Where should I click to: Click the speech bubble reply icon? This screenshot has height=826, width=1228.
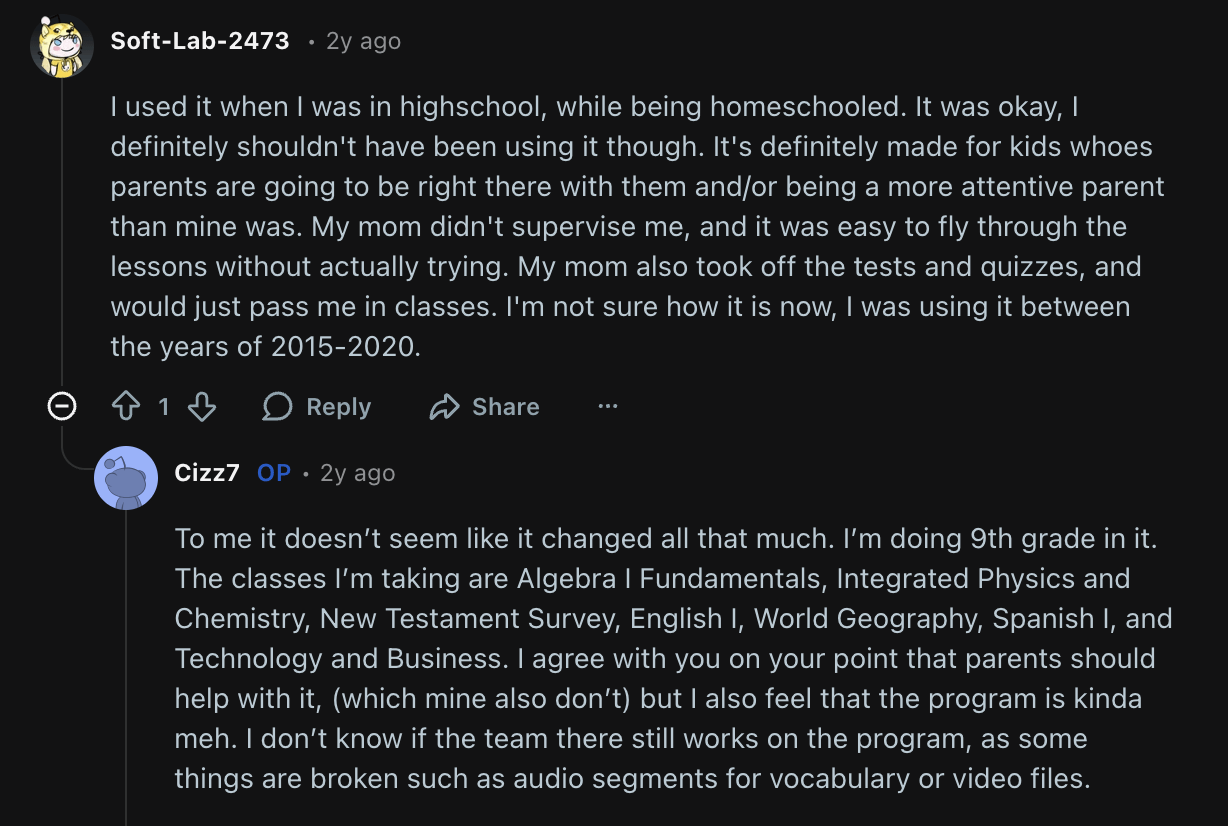click(x=277, y=407)
